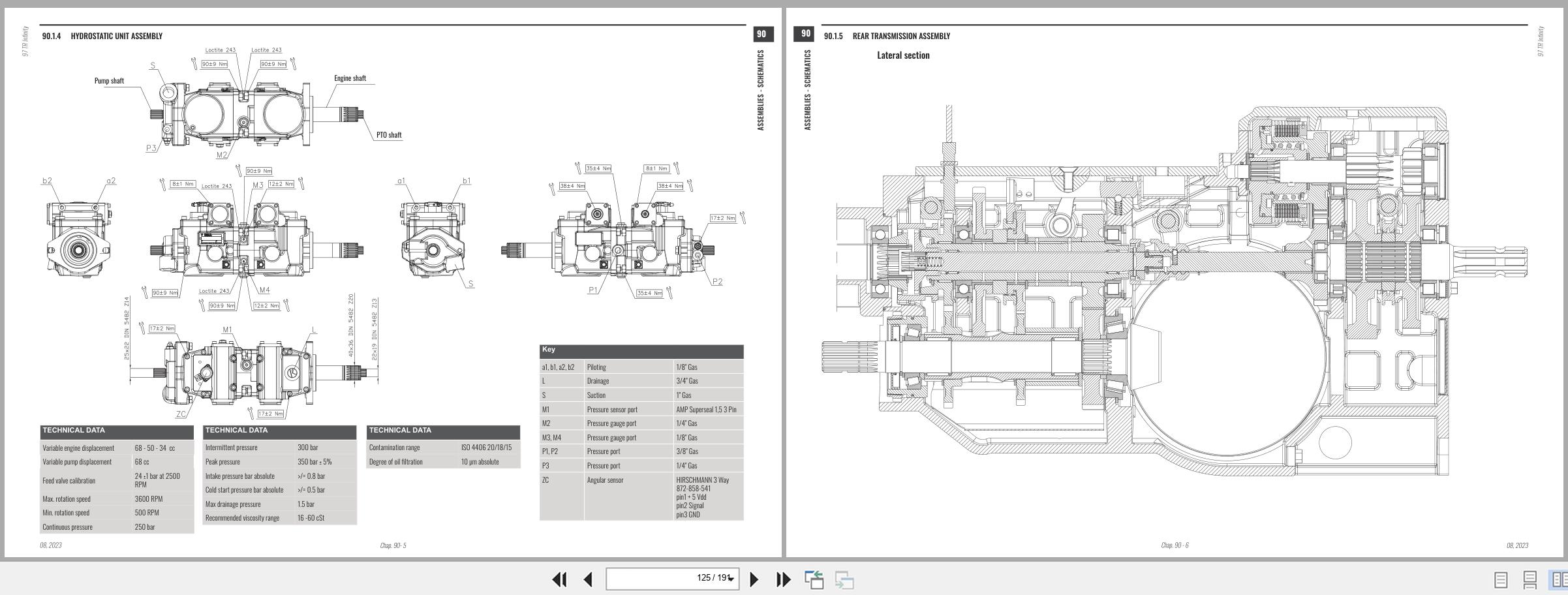This screenshot has width=1568, height=595.
Task: Go to the first page
Action: point(559,579)
